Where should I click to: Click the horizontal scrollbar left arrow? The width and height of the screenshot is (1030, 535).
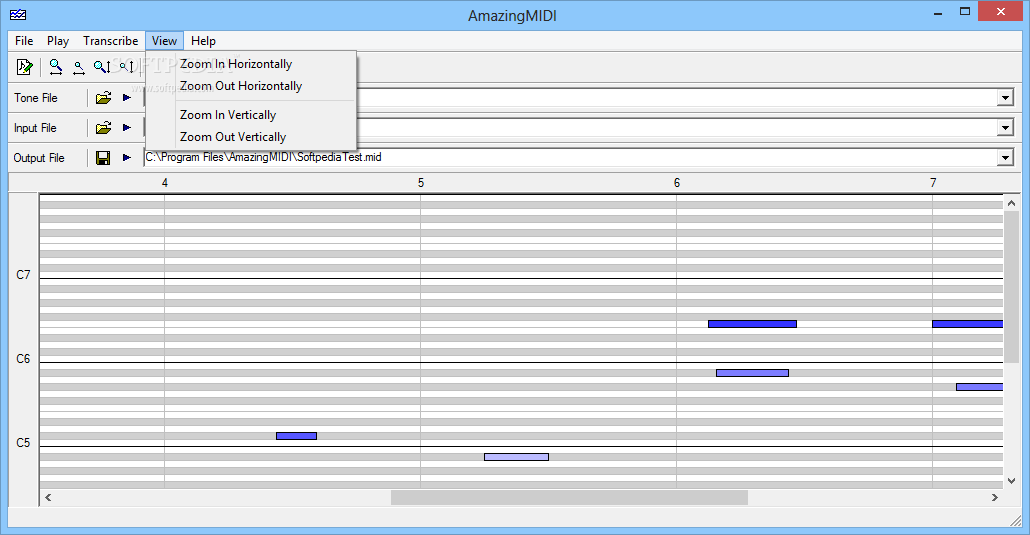48,498
